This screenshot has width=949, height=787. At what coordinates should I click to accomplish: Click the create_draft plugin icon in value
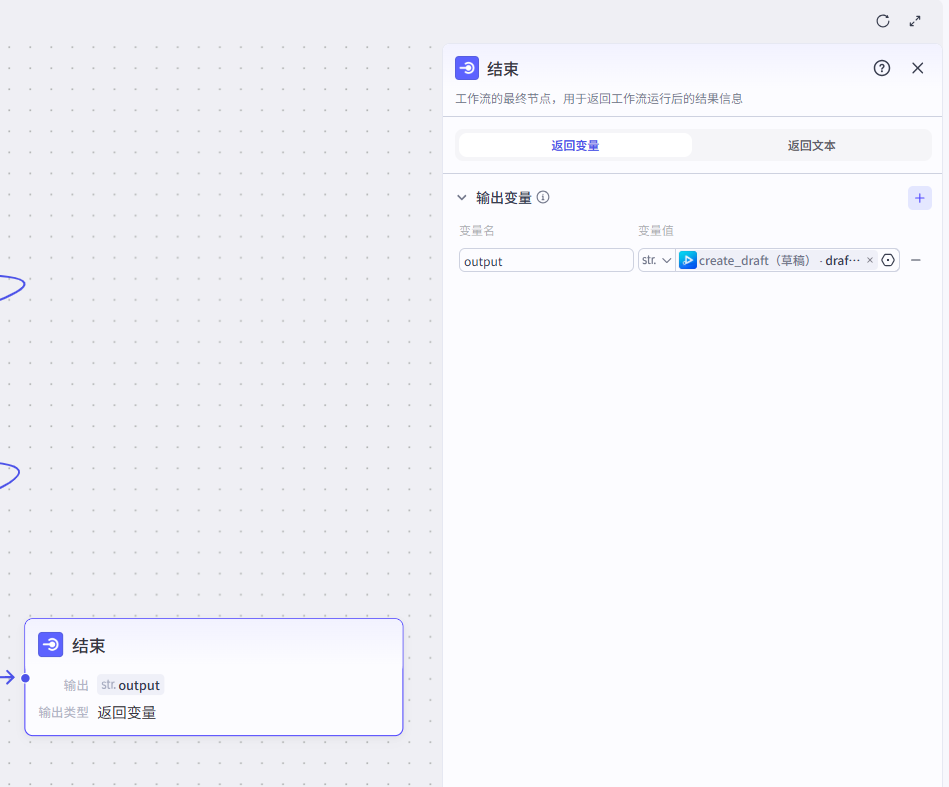click(688, 260)
